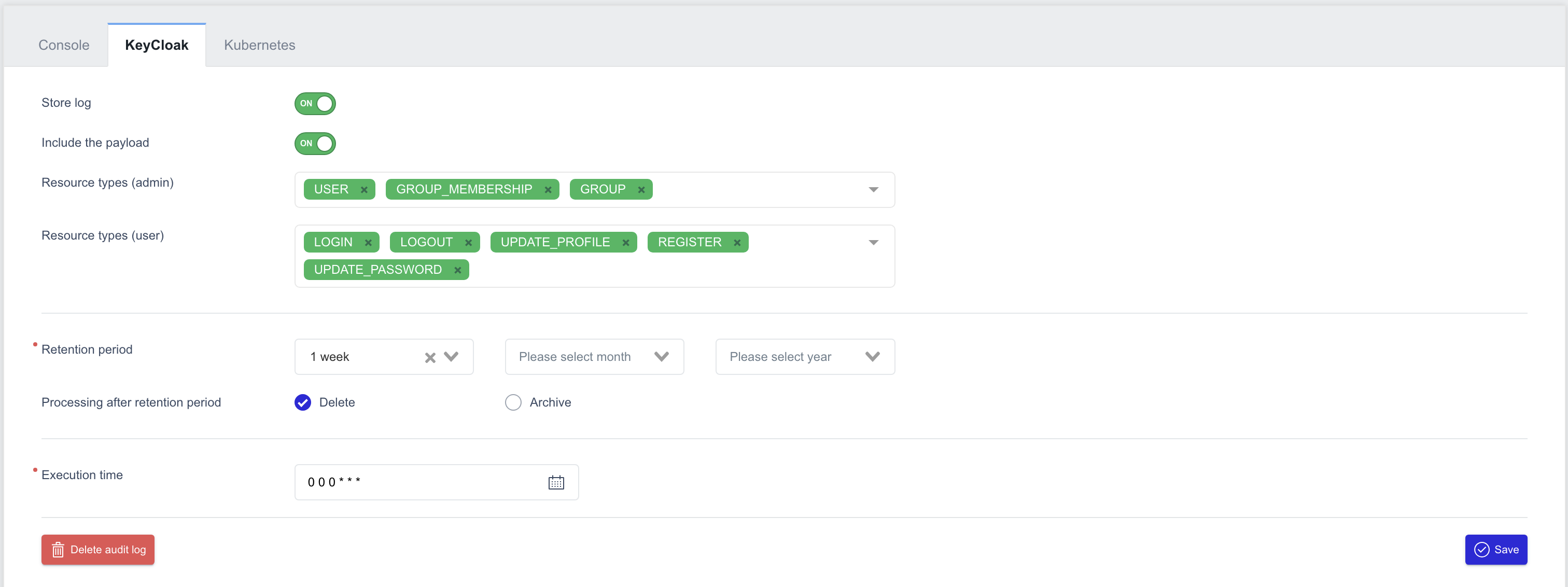Click the UPDATE_PASSWORD tag label
Viewport: 1568px width, 587px height.
(x=378, y=270)
